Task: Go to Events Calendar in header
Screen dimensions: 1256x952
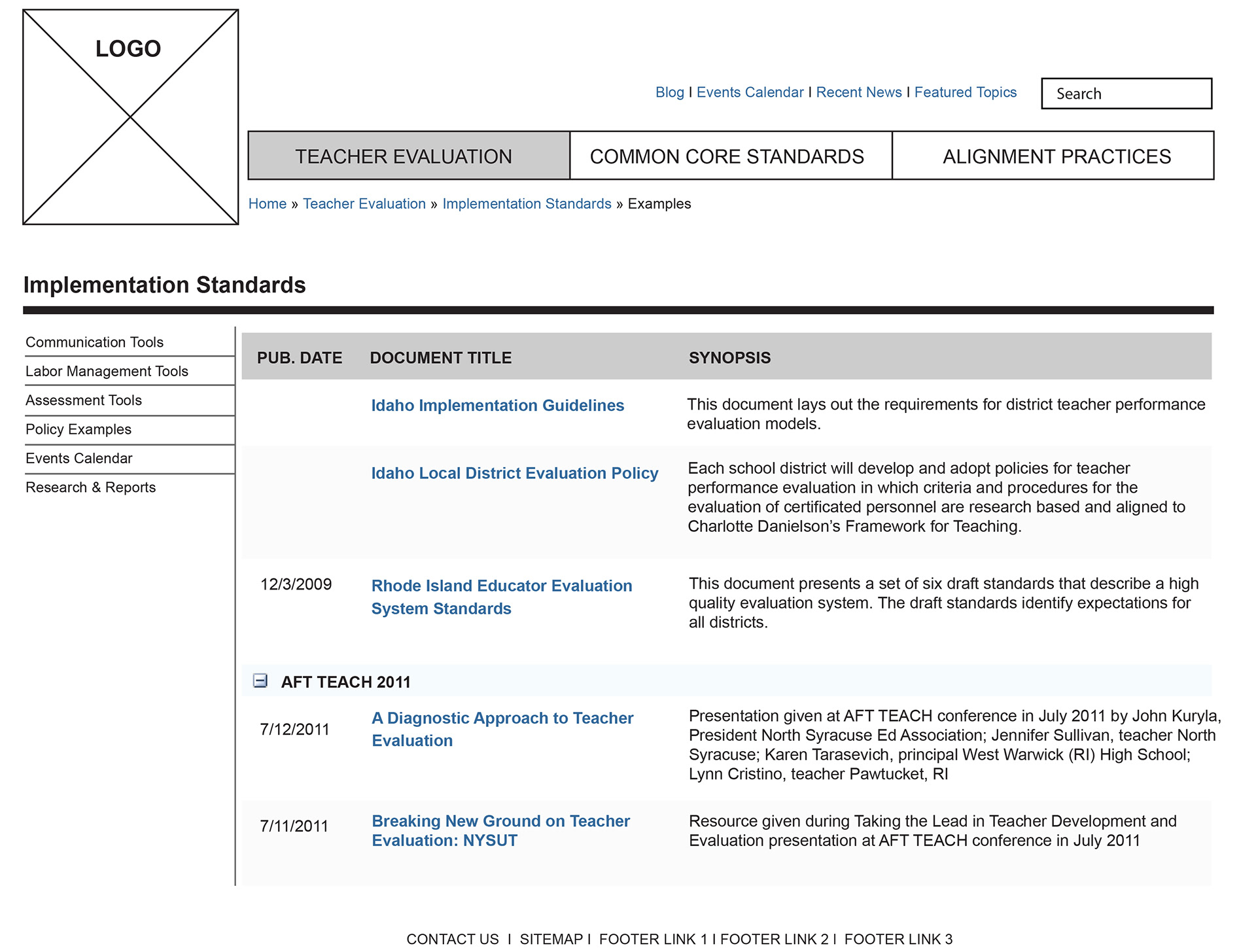Action: pos(750,92)
